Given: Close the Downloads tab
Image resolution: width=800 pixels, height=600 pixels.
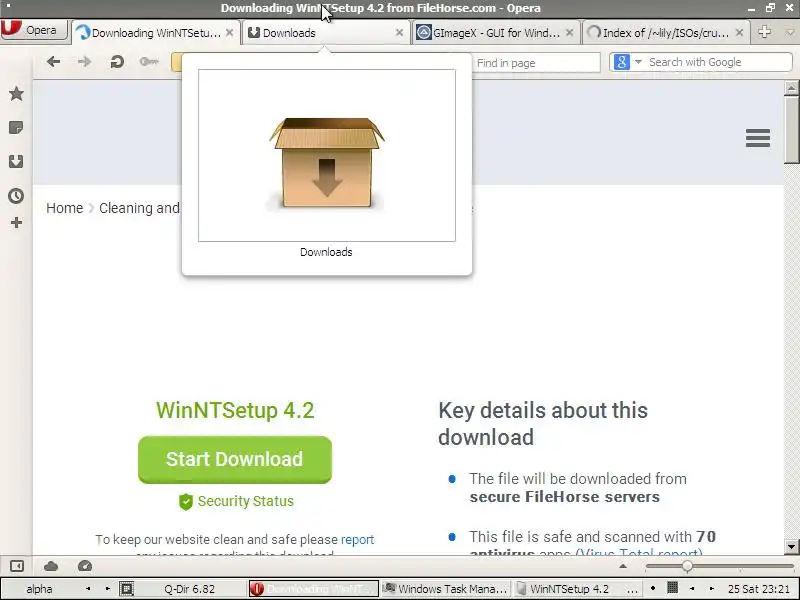Looking at the screenshot, I should pos(399,33).
